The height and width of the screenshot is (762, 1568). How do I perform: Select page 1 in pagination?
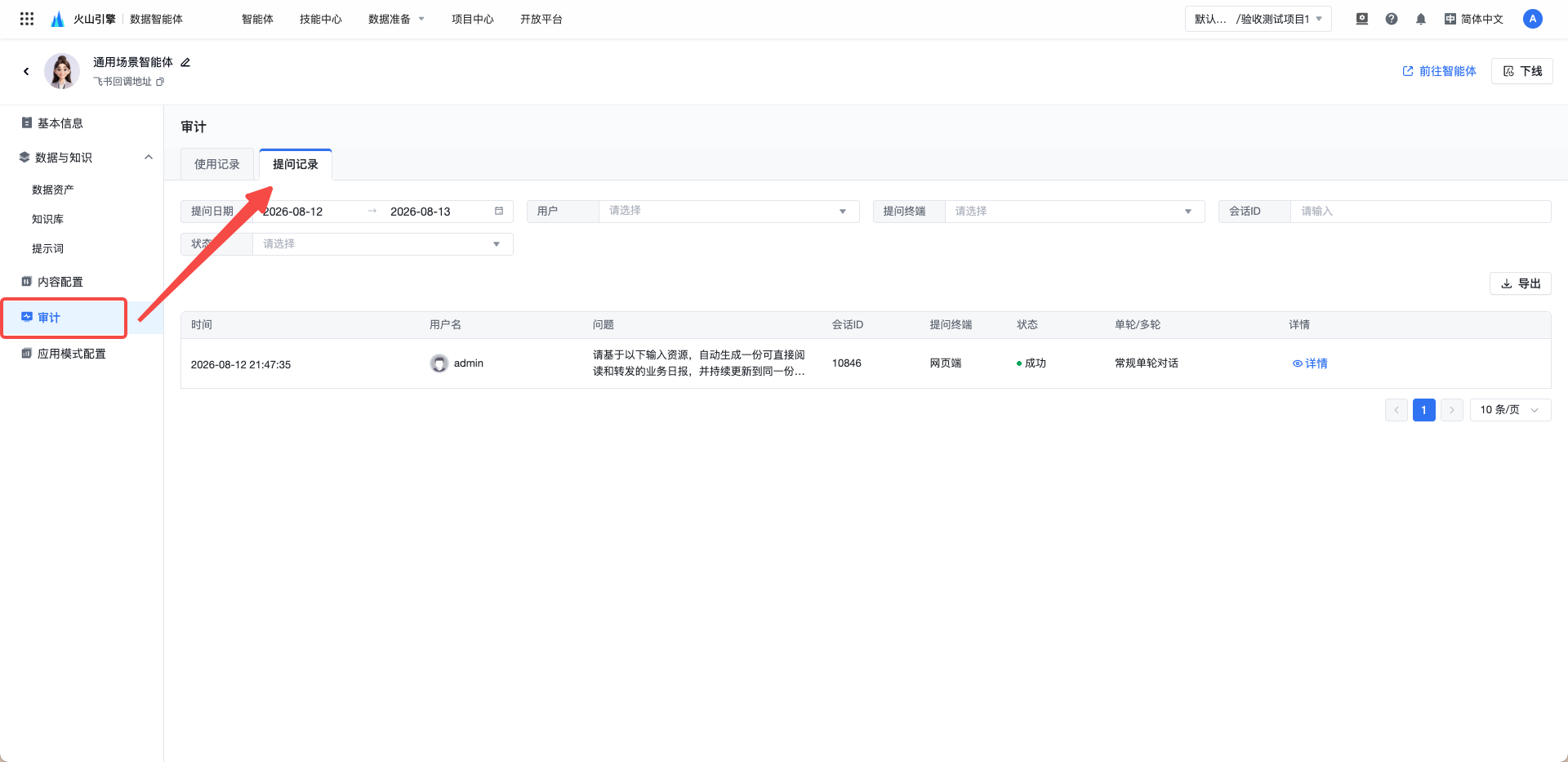[x=1424, y=410]
